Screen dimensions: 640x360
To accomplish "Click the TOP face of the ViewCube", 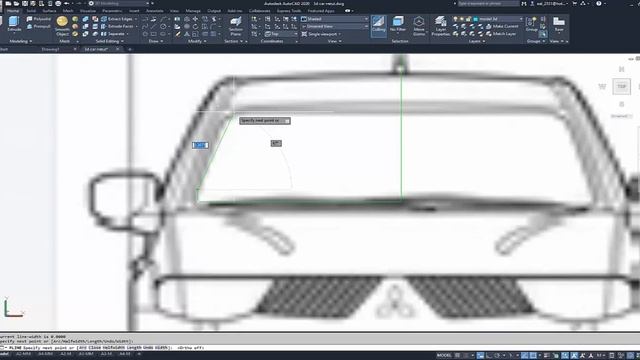I will [x=621, y=86].
